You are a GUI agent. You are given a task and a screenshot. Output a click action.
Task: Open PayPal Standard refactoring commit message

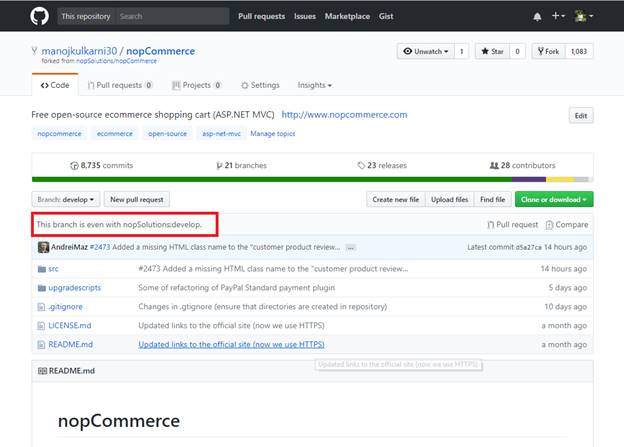pyautogui.click(x=236, y=288)
